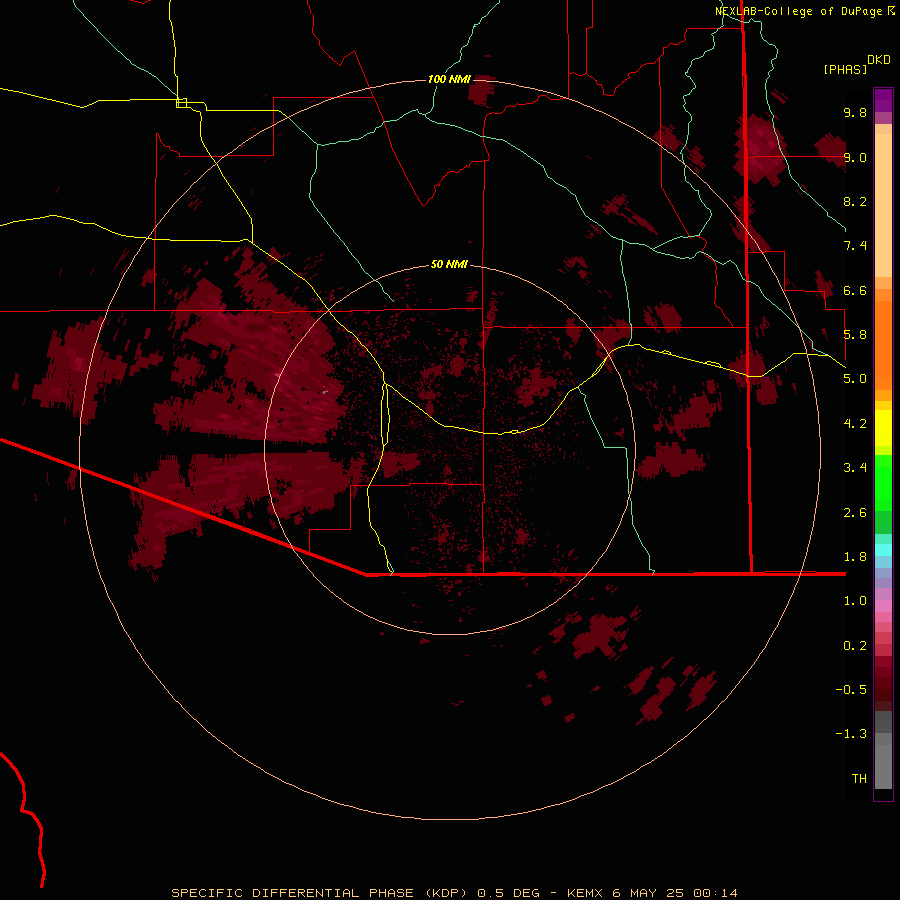Click the 6.6 value on color scale
Image resolution: width=900 pixels, height=900 pixels.
point(855,290)
